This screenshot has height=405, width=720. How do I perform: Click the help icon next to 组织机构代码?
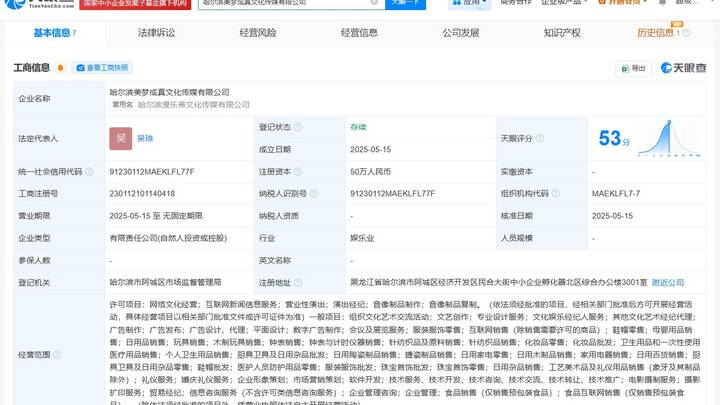point(556,194)
